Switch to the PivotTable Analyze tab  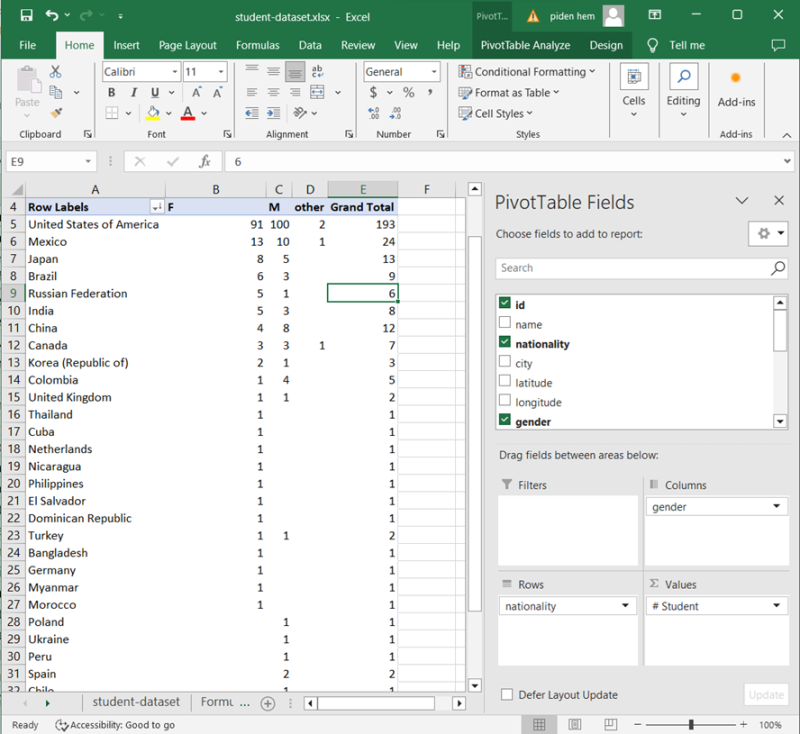coord(525,45)
